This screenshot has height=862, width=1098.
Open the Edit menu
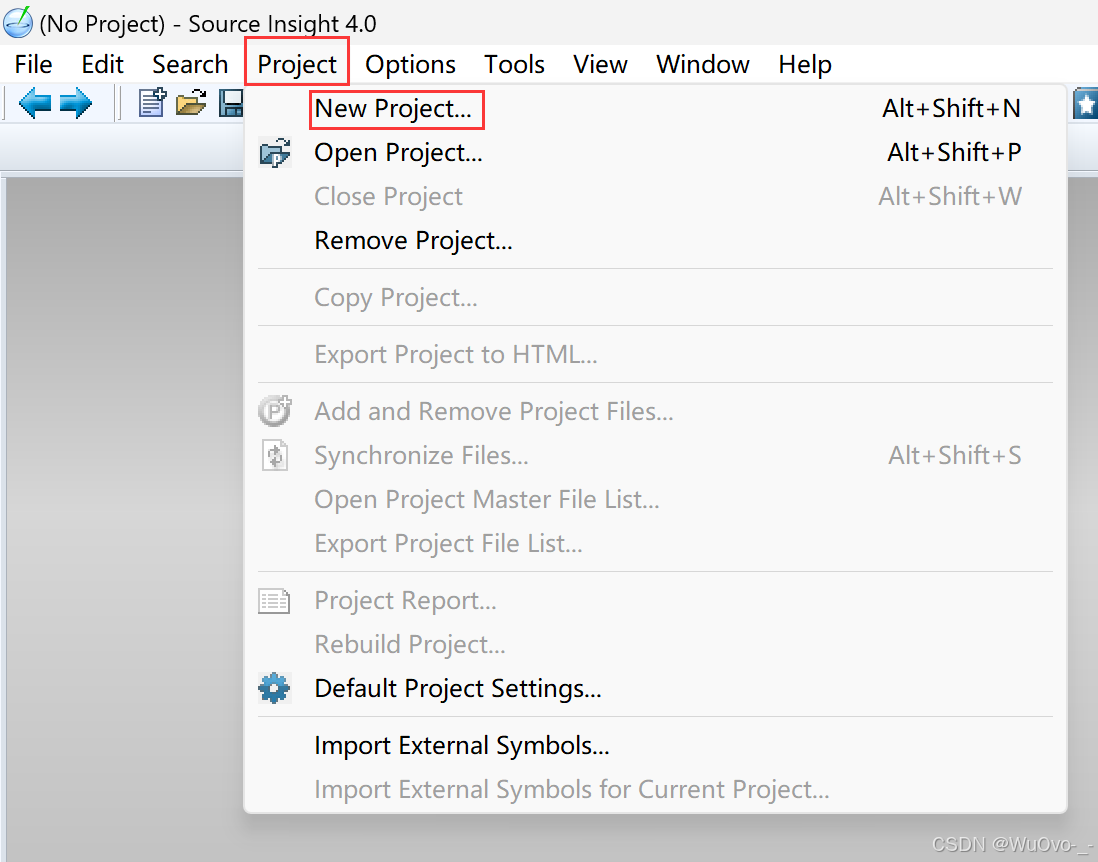(102, 64)
